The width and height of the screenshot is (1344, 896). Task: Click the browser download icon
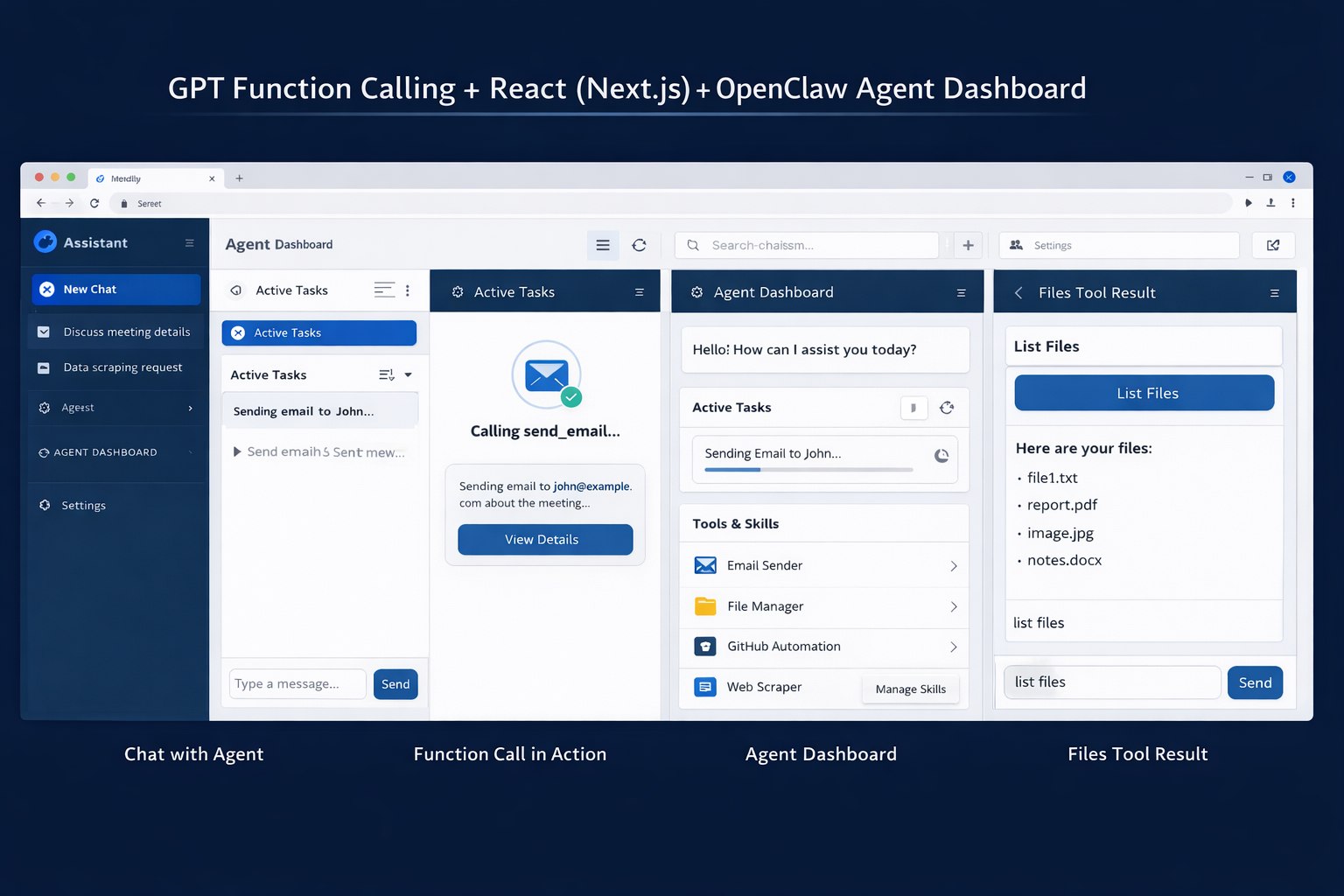coord(1270,203)
